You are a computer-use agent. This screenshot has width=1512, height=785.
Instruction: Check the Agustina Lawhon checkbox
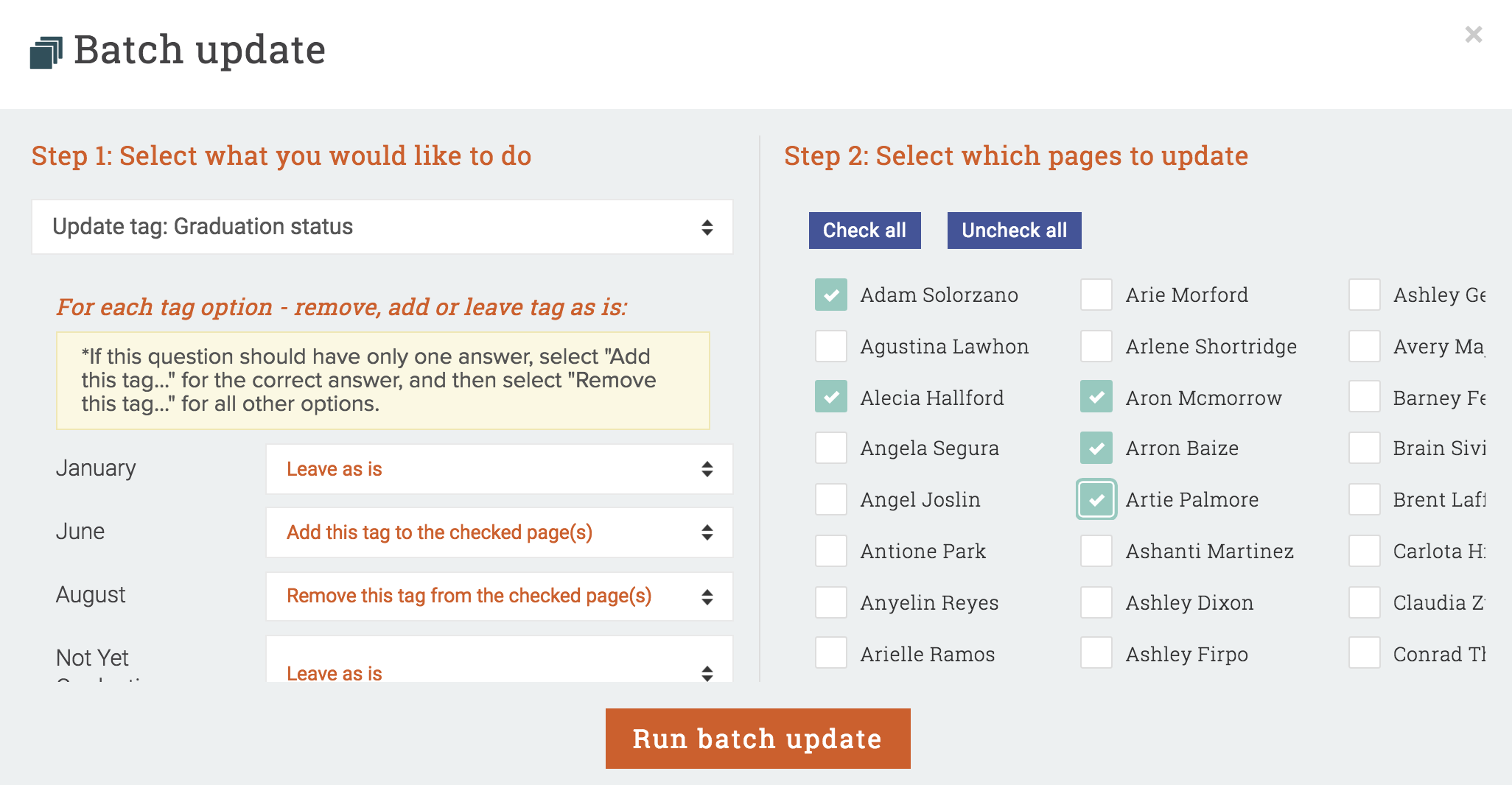tap(831, 346)
